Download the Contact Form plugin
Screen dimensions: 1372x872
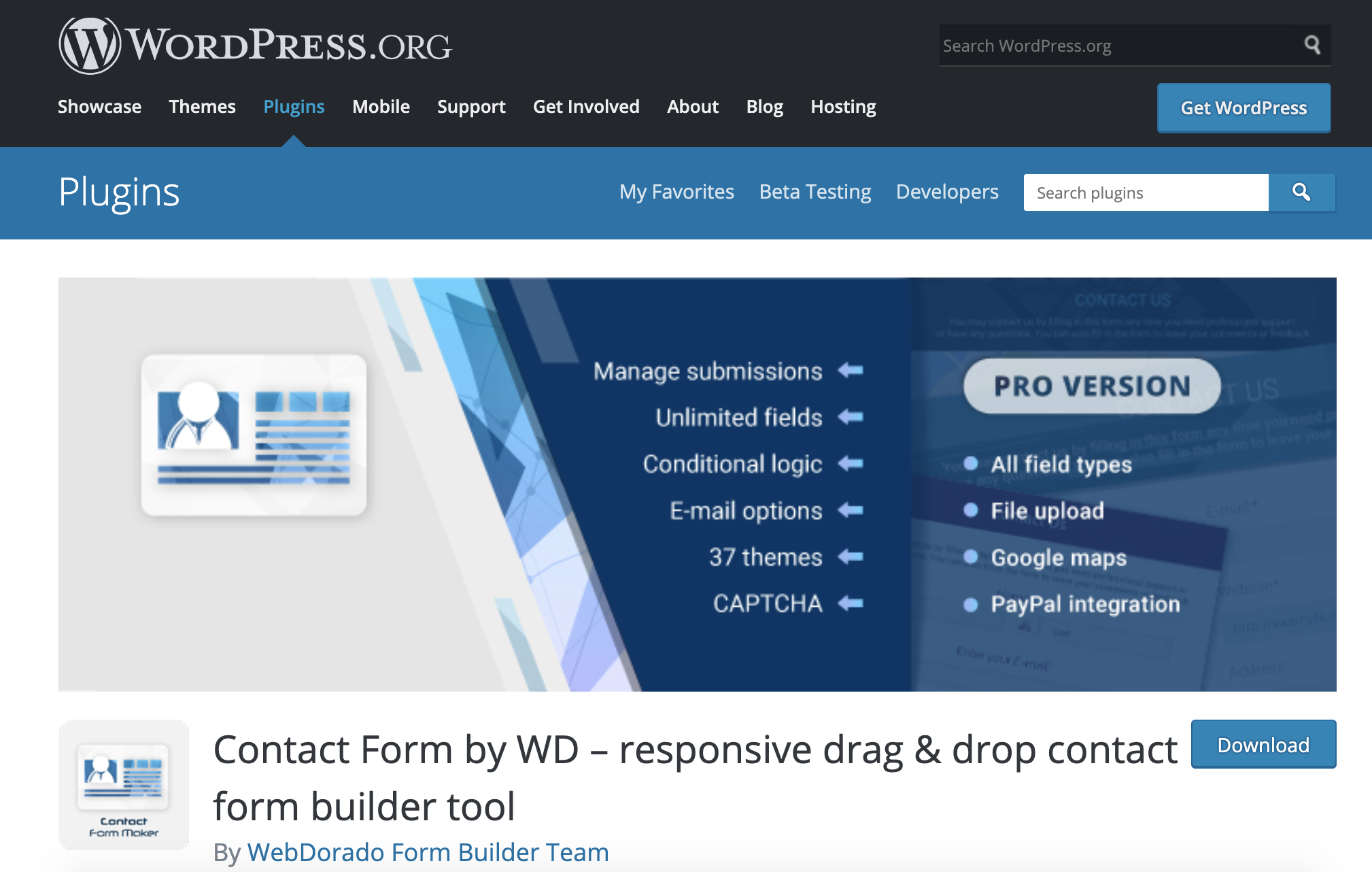(1263, 745)
